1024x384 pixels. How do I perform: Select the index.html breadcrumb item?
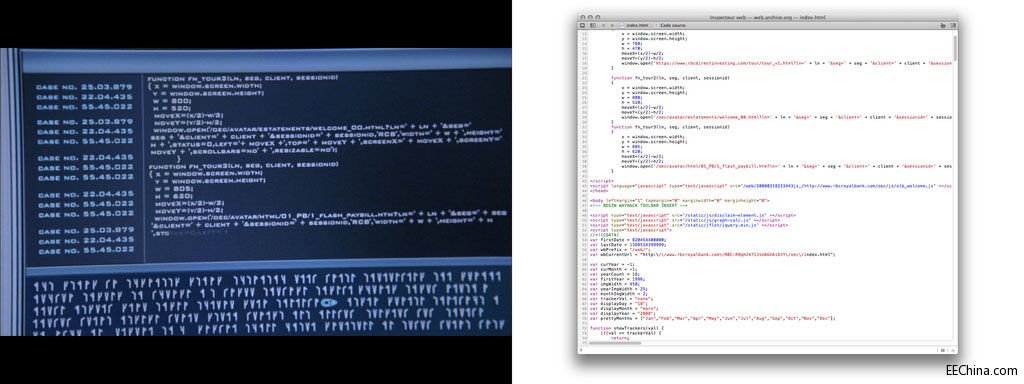click(637, 25)
